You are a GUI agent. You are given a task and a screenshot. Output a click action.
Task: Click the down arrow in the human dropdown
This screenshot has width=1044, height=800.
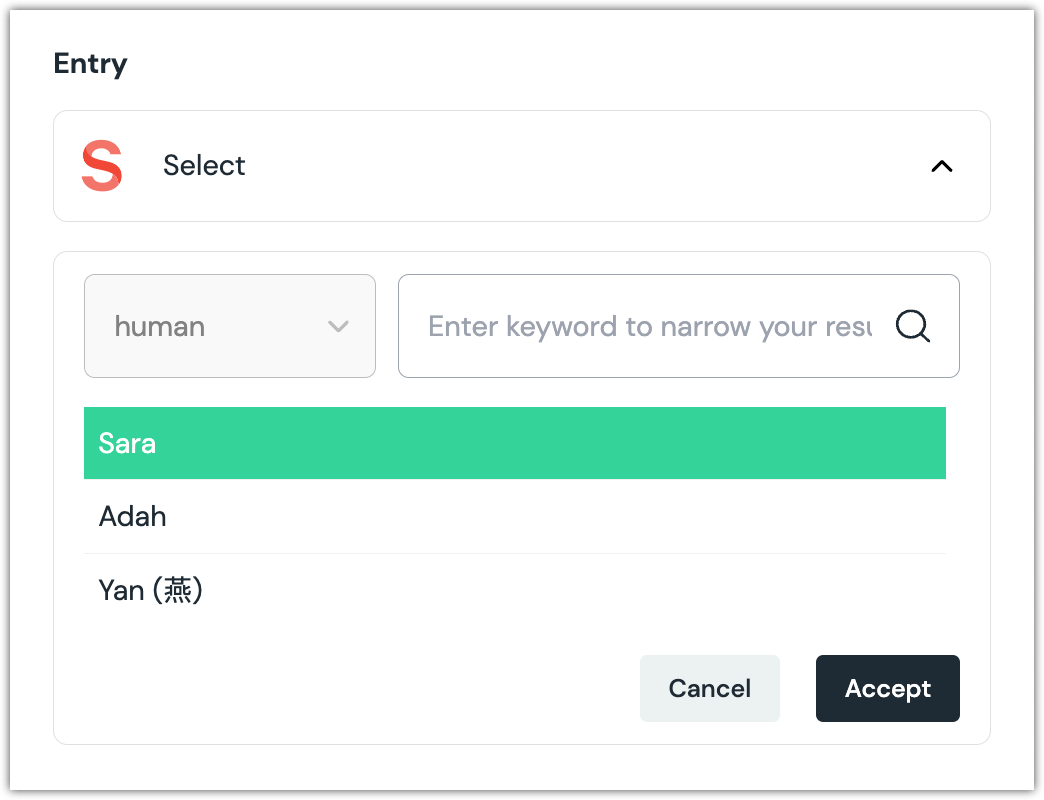click(338, 327)
